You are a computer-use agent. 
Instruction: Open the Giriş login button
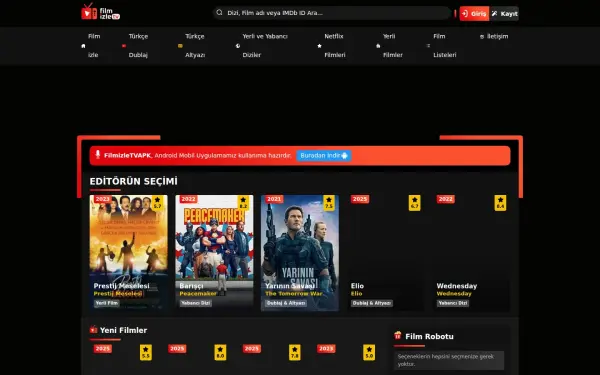tap(474, 14)
